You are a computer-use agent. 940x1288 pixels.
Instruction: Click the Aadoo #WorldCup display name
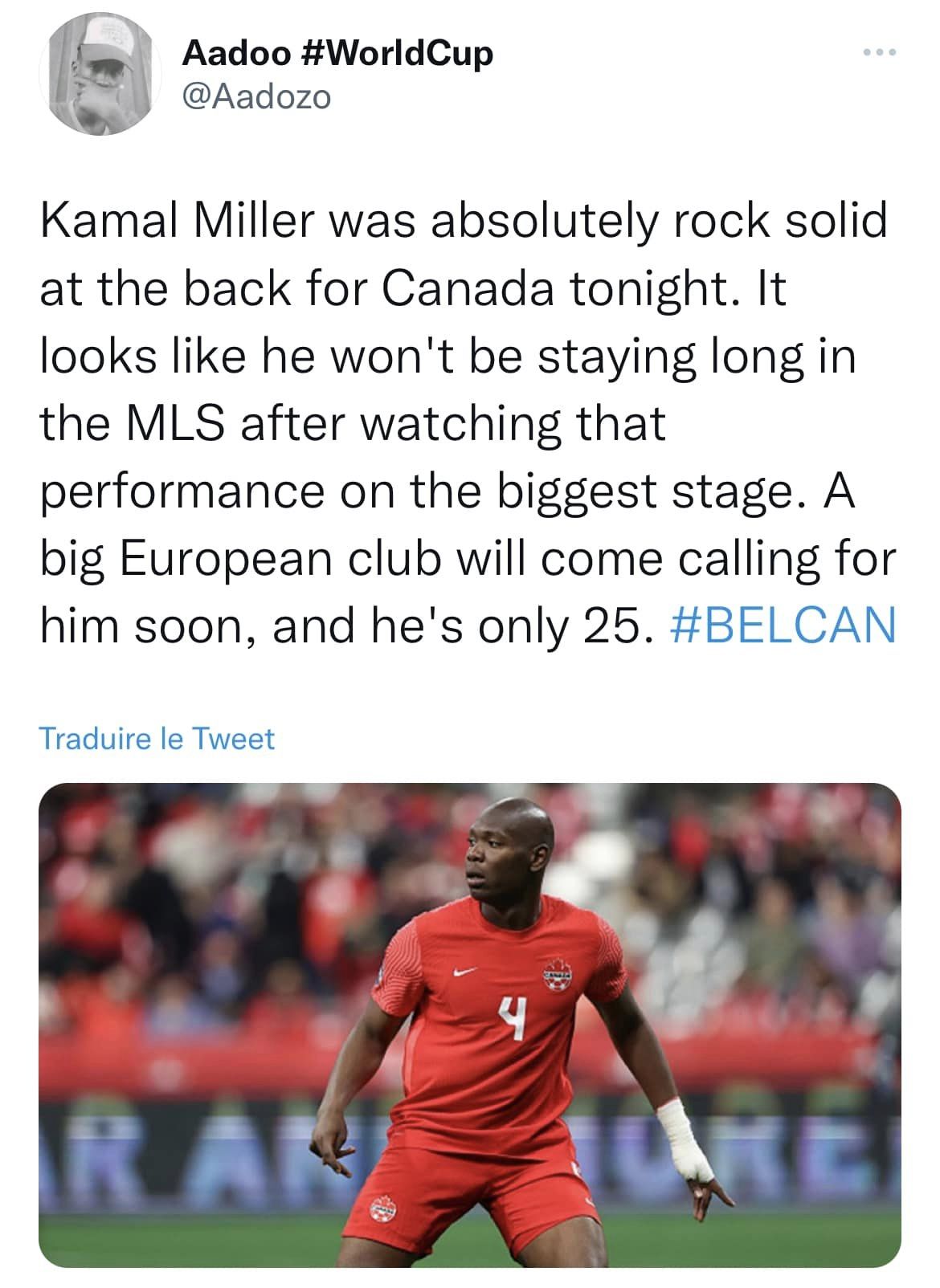tap(337, 54)
